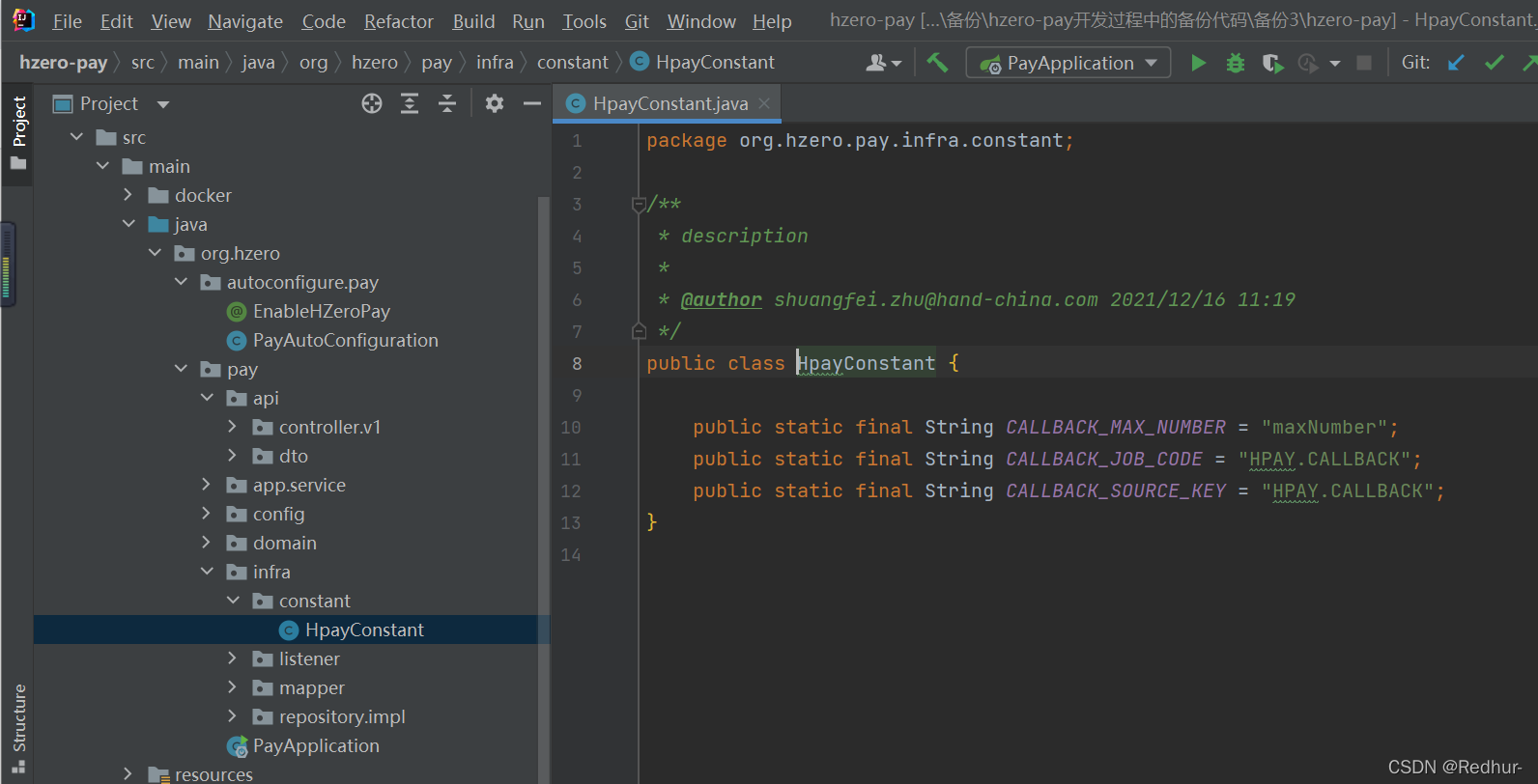
Task: Open the Refactor menu
Action: pos(399,21)
